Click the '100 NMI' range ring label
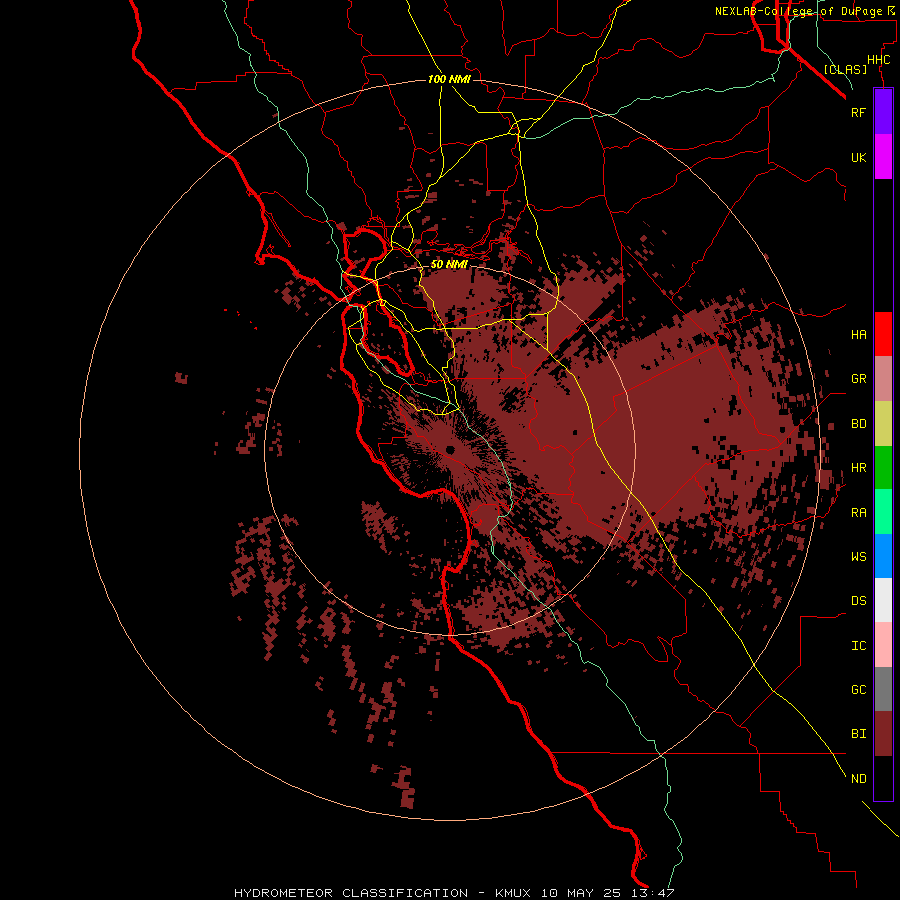Image resolution: width=900 pixels, height=900 pixels. pos(449,79)
